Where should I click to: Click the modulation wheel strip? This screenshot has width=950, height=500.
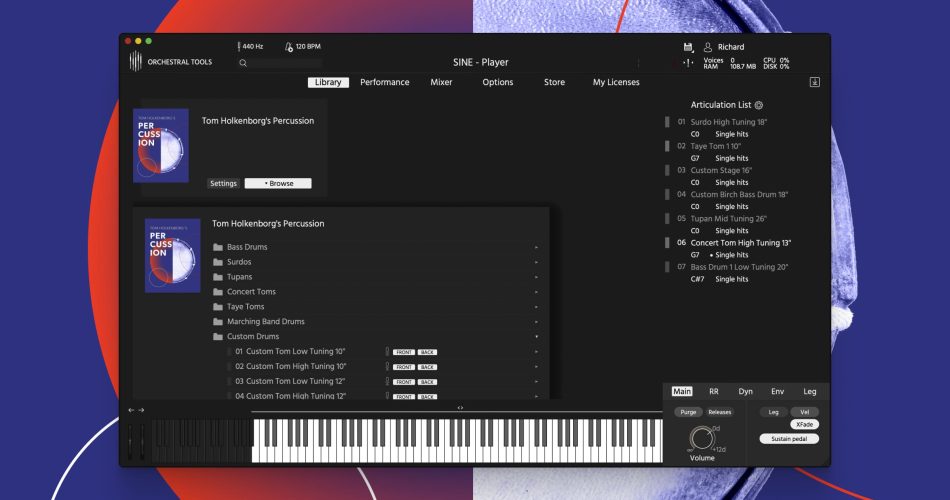tap(142, 442)
